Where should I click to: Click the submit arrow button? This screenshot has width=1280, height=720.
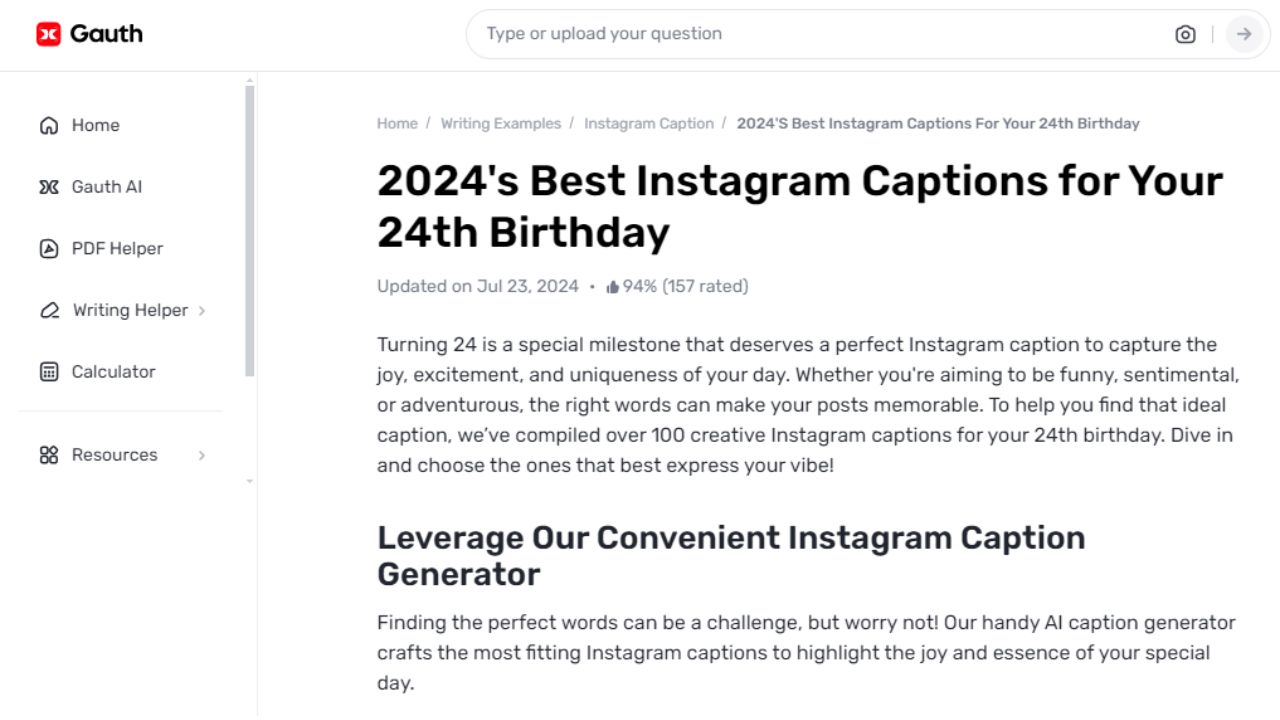(1244, 34)
